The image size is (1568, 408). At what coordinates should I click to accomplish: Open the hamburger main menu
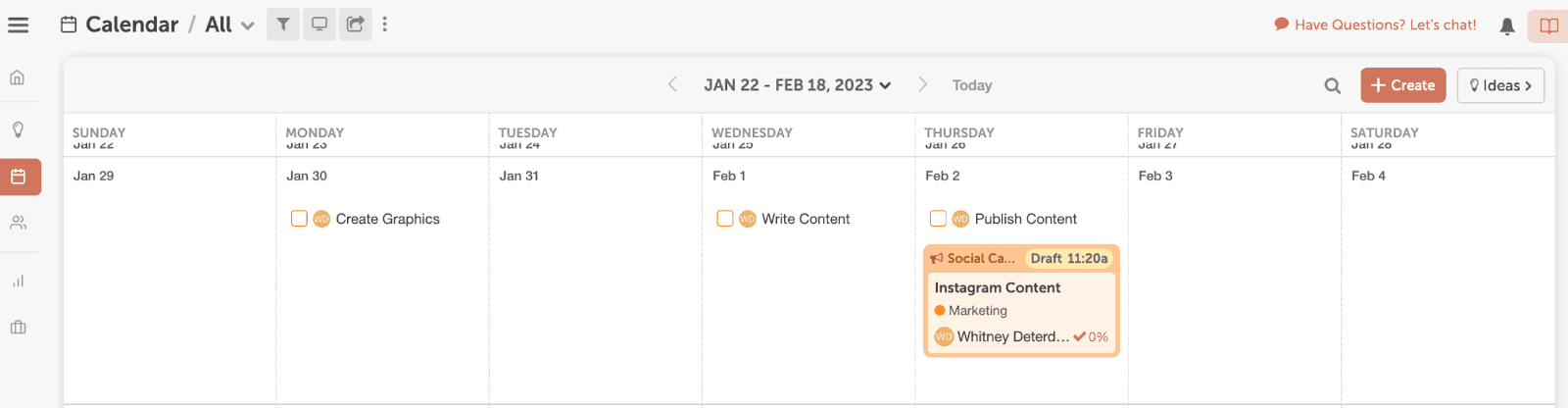tap(18, 25)
